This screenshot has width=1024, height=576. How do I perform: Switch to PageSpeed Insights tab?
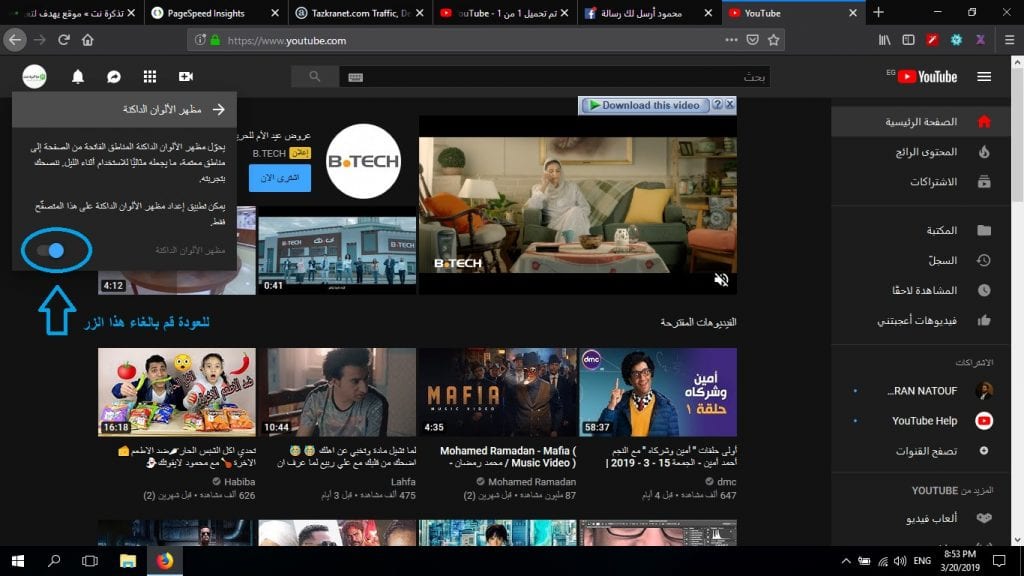pos(216,13)
